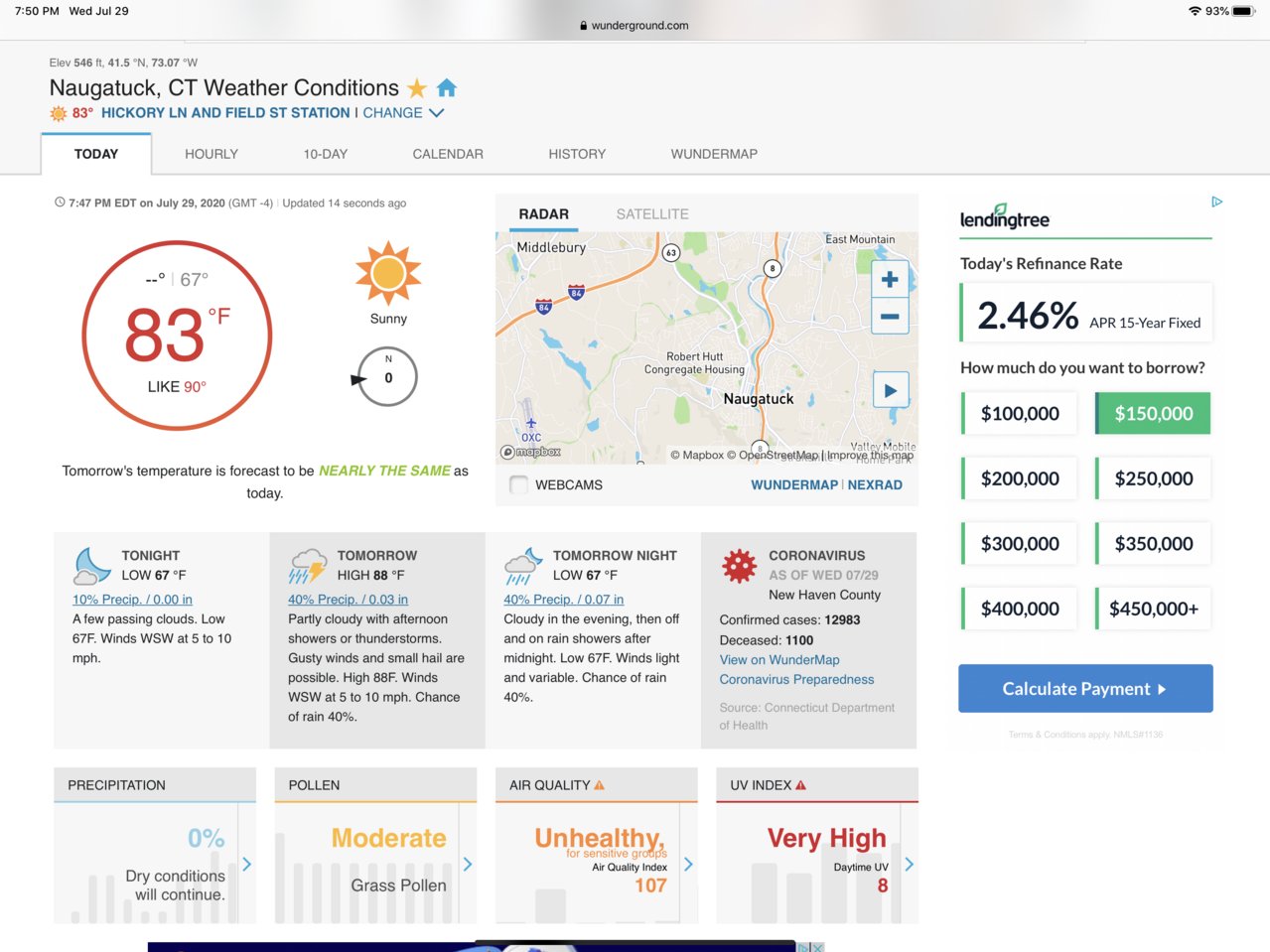The height and width of the screenshot is (952, 1270).
Task: Open the WUNDERMAP link below the map
Action: 794,484
